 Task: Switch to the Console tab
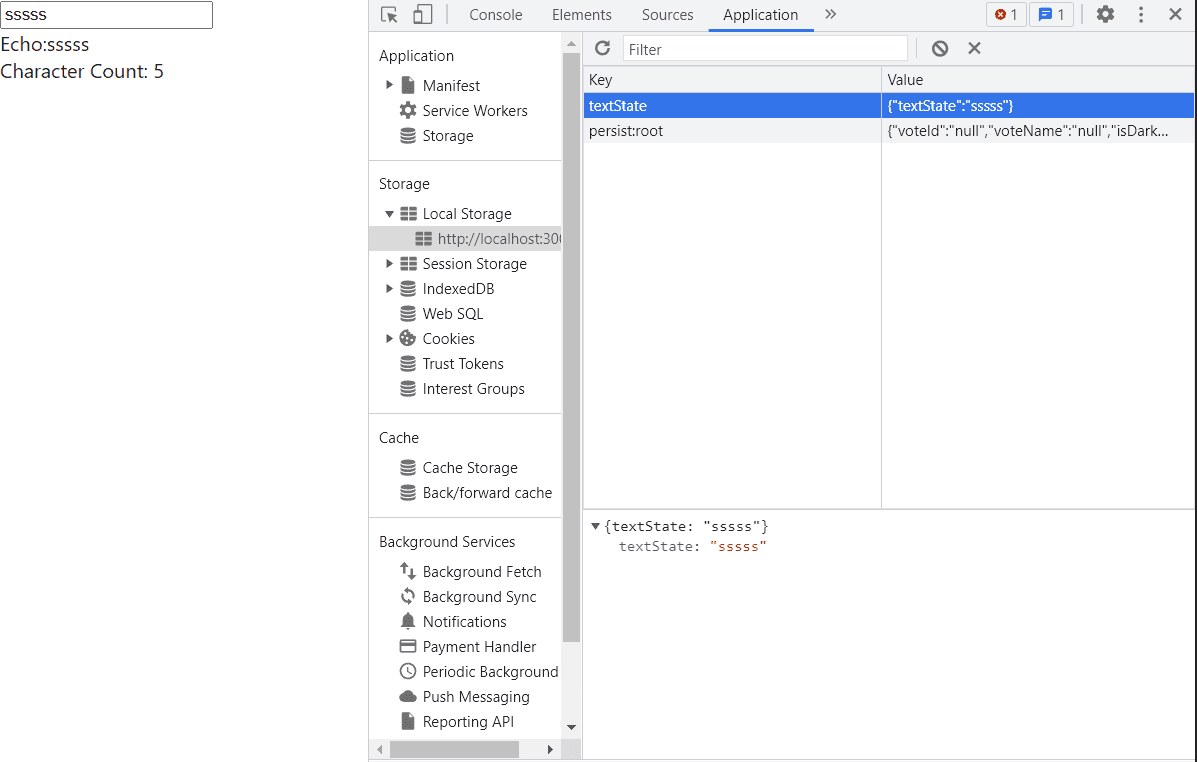496,15
